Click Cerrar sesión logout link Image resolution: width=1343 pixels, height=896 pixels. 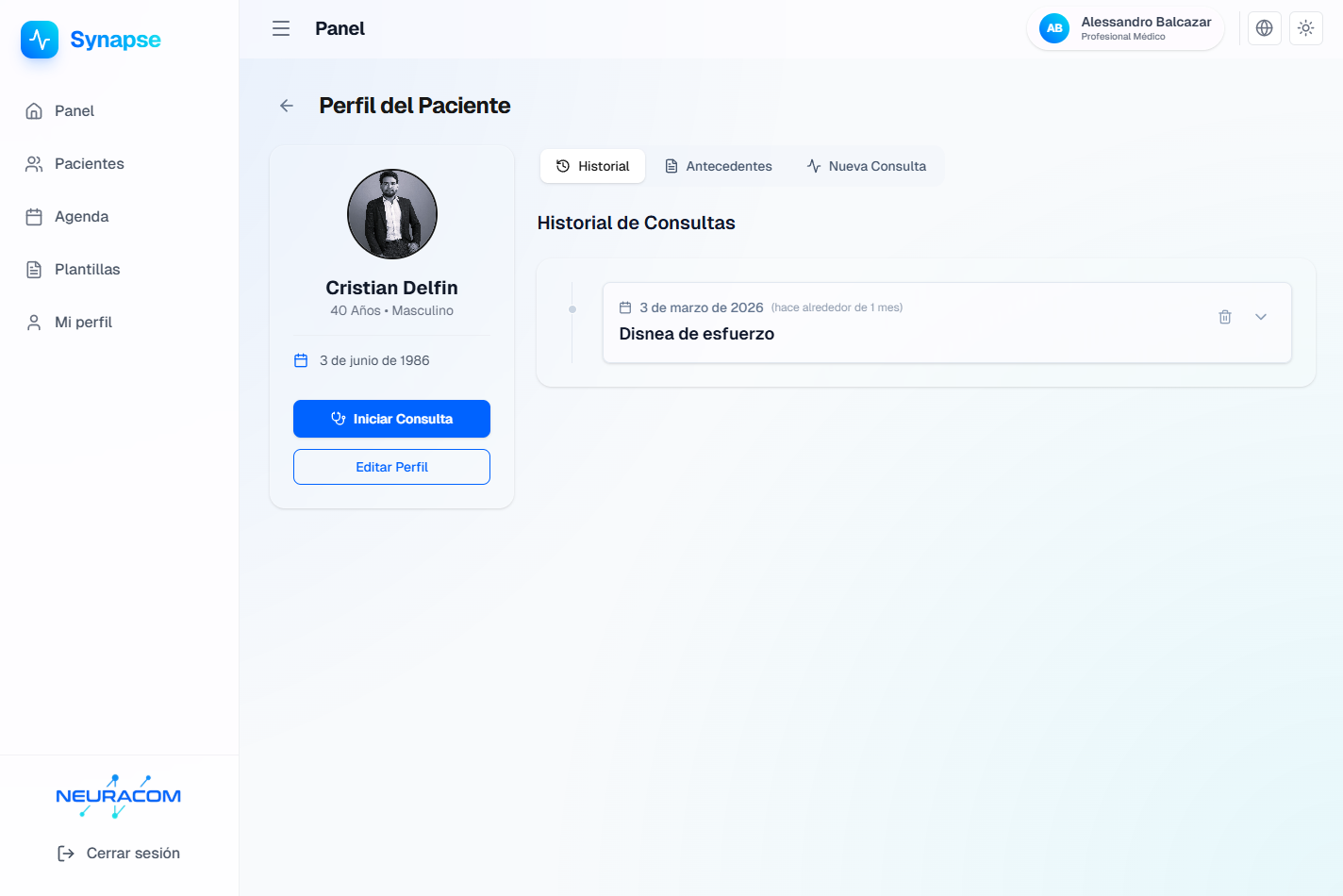click(119, 854)
